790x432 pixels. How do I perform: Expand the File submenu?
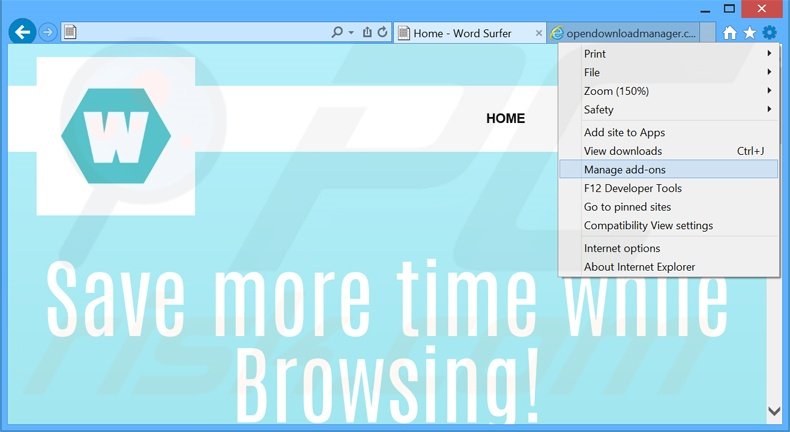(669, 72)
